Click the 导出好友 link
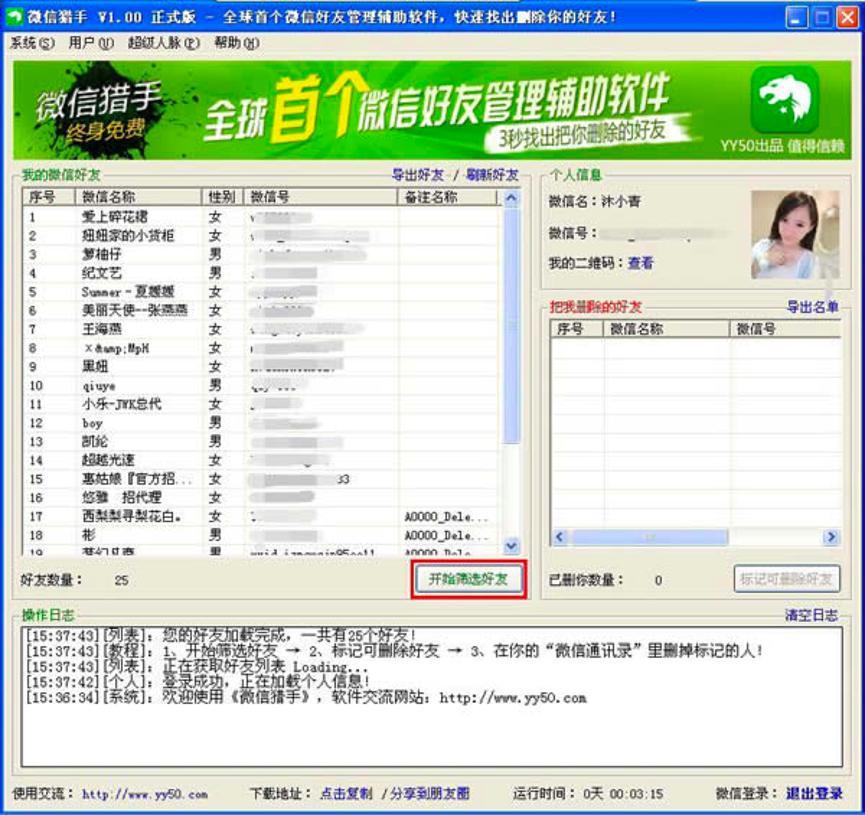The width and height of the screenshot is (865, 815). click(x=417, y=175)
